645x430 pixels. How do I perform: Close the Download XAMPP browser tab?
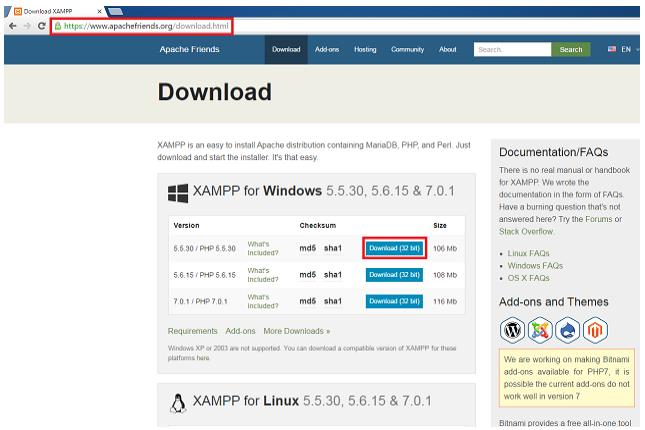pyautogui.click(x=99, y=12)
